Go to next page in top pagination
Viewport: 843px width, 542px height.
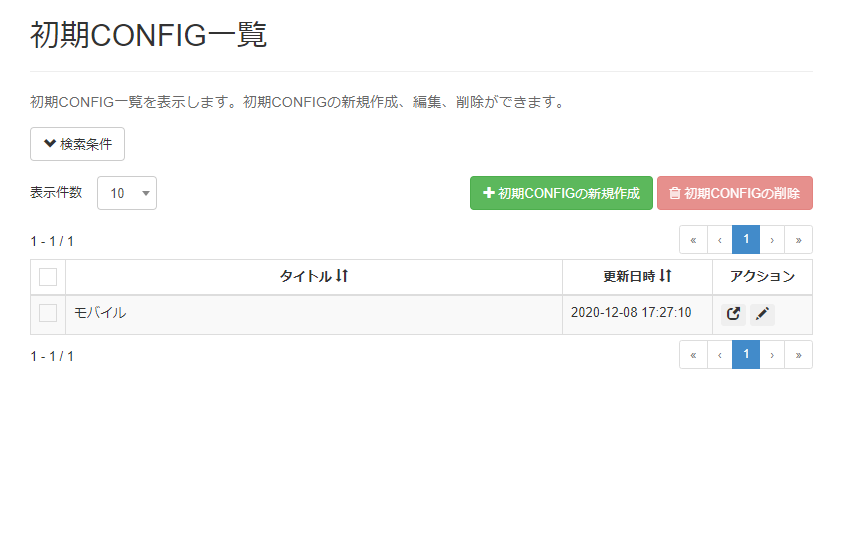coord(772,240)
